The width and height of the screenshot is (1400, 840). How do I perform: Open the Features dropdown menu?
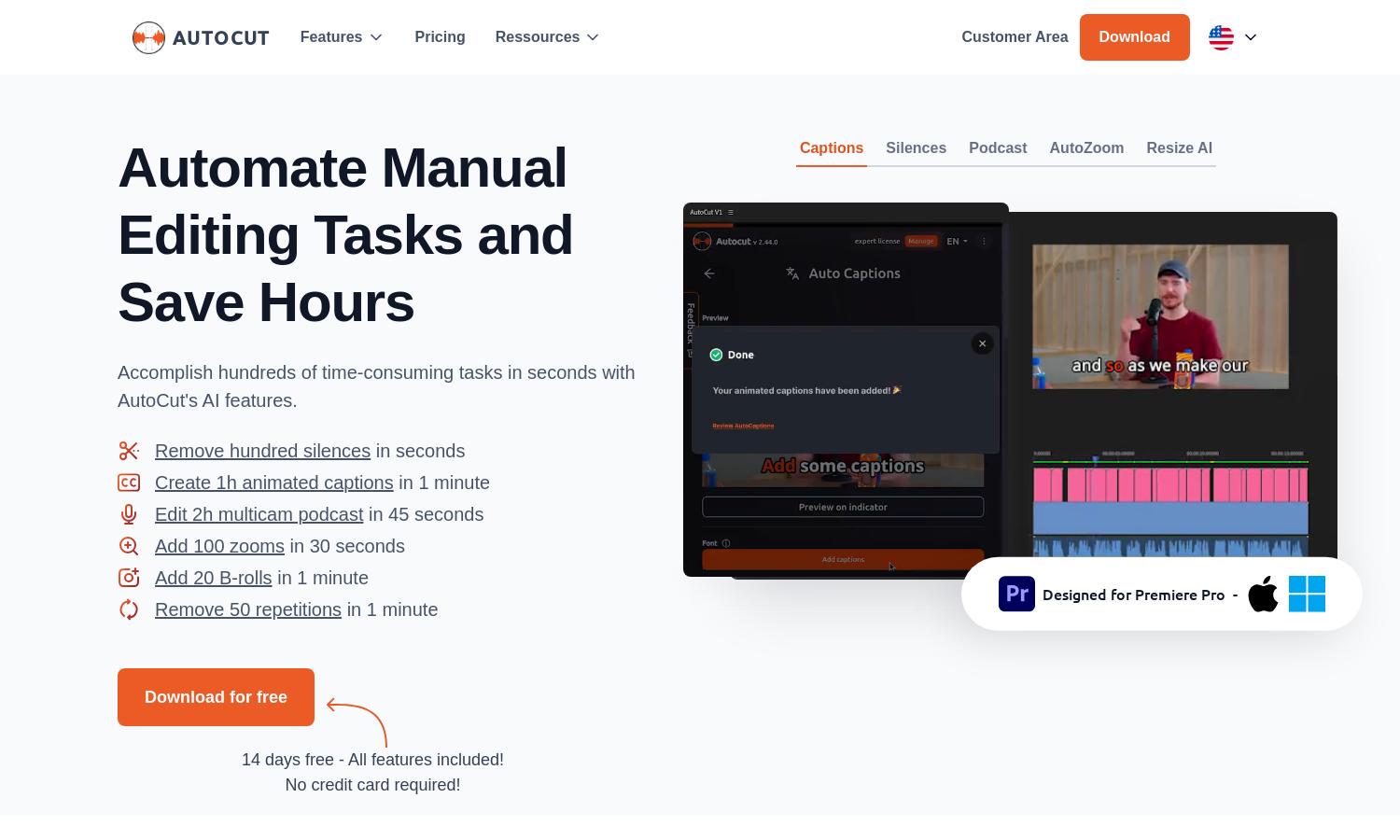(x=342, y=37)
